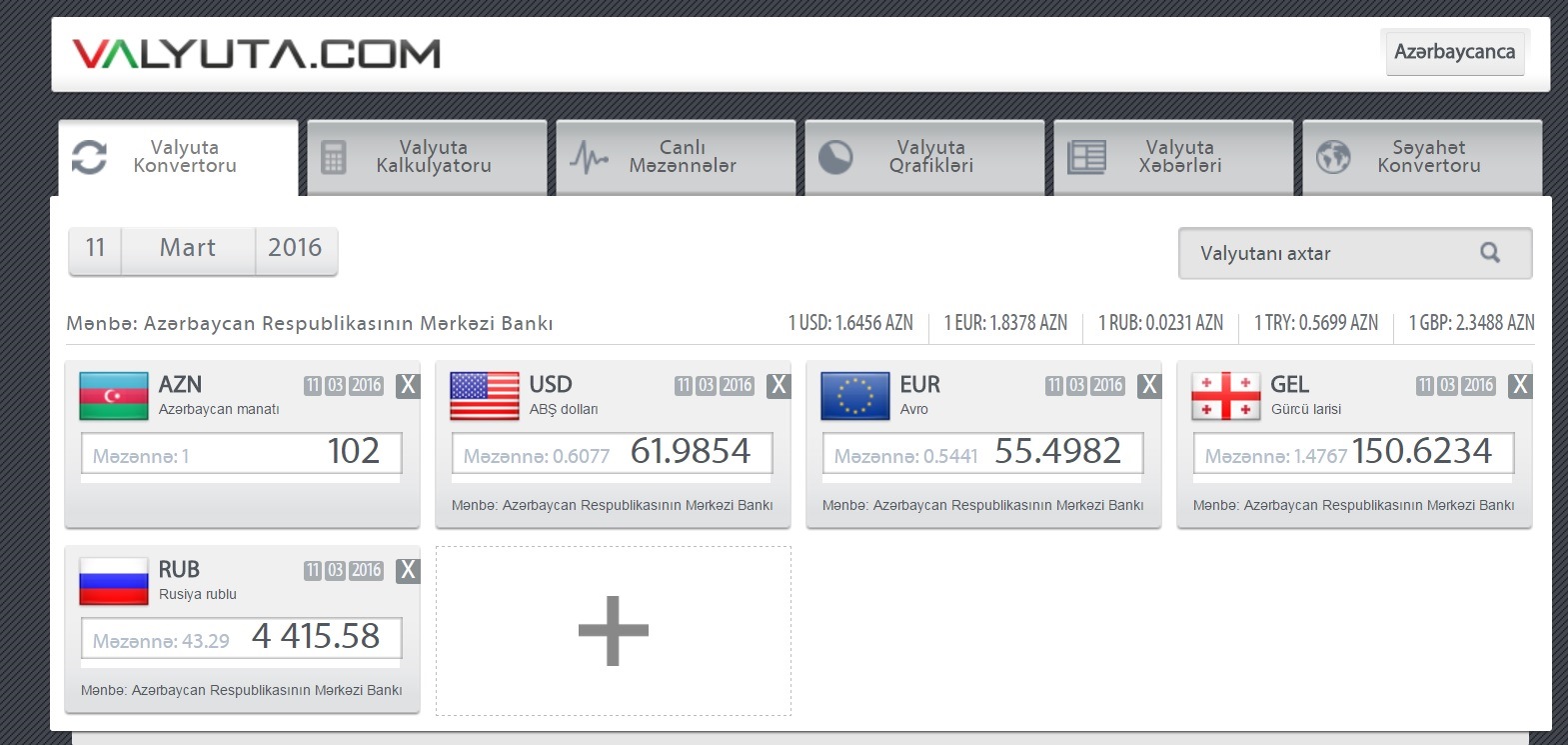Click the Rusiya rublu currency name

(x=198, y=594)
